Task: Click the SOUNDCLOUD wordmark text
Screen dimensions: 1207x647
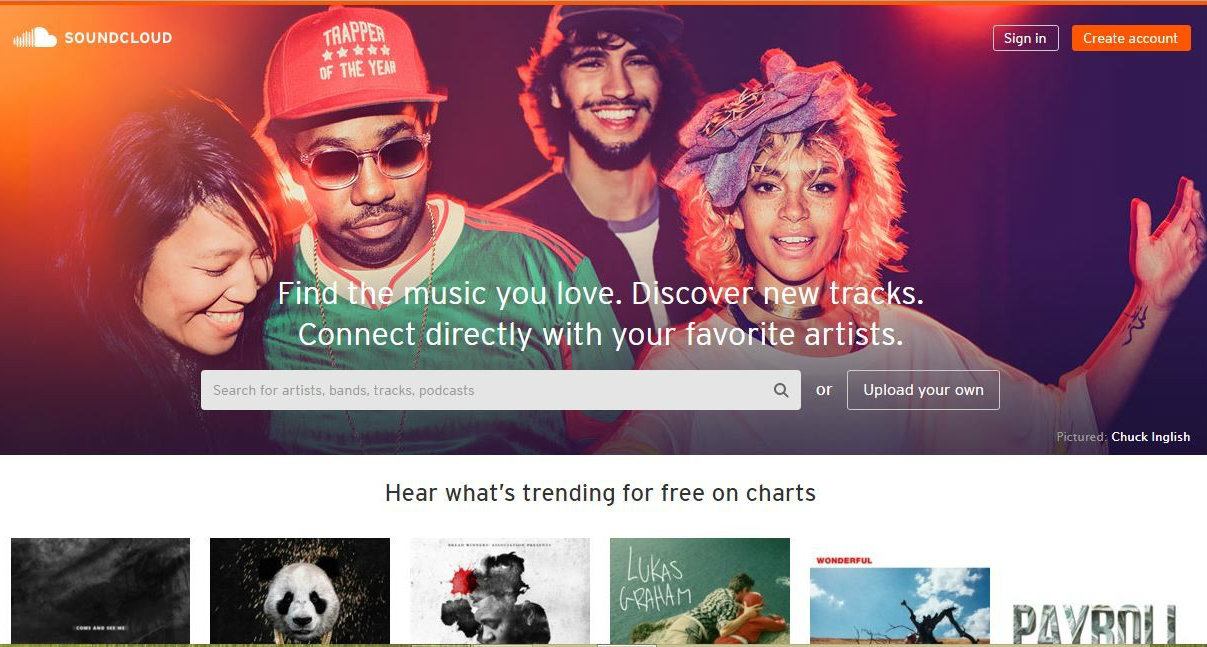Action: point(118,38)
